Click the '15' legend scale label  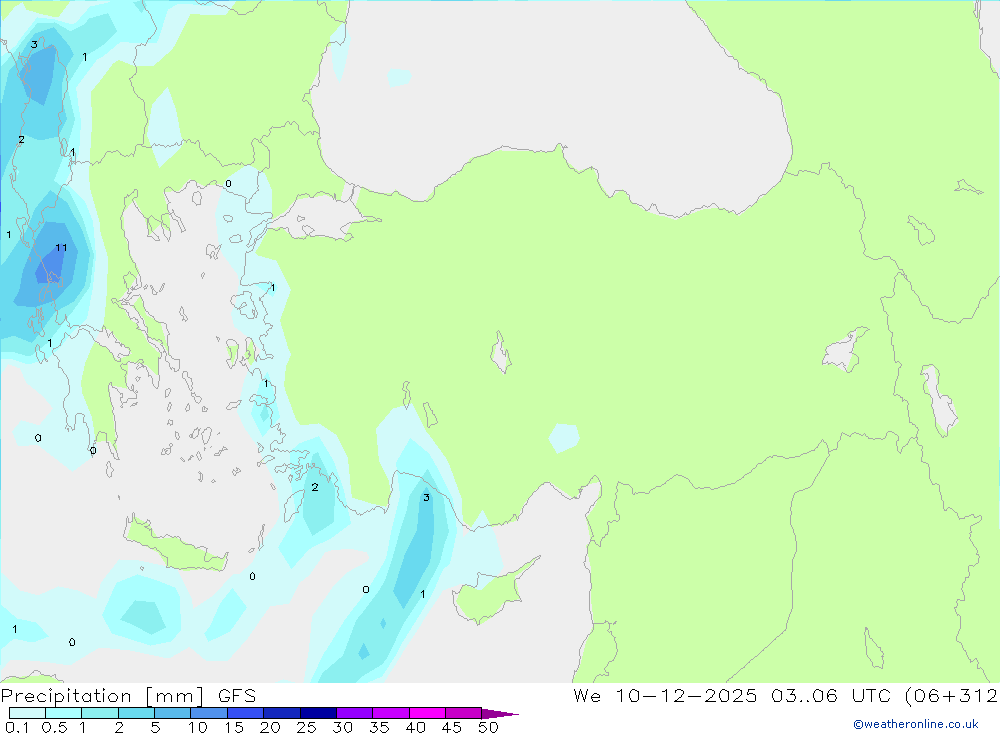click(x=234, y=727)
